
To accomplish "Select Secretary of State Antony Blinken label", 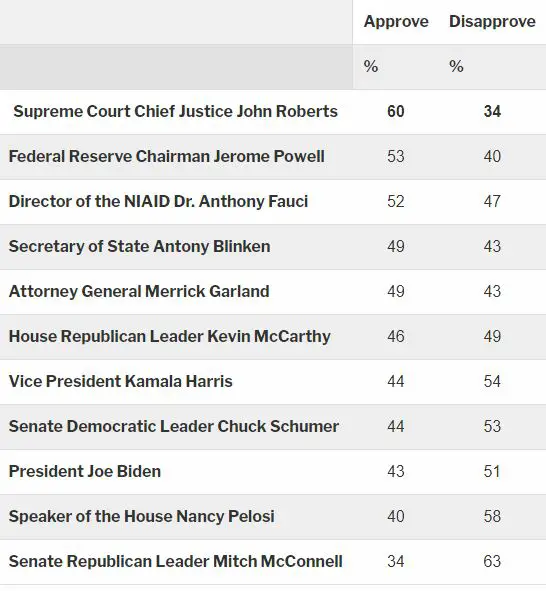I will 139,247.
